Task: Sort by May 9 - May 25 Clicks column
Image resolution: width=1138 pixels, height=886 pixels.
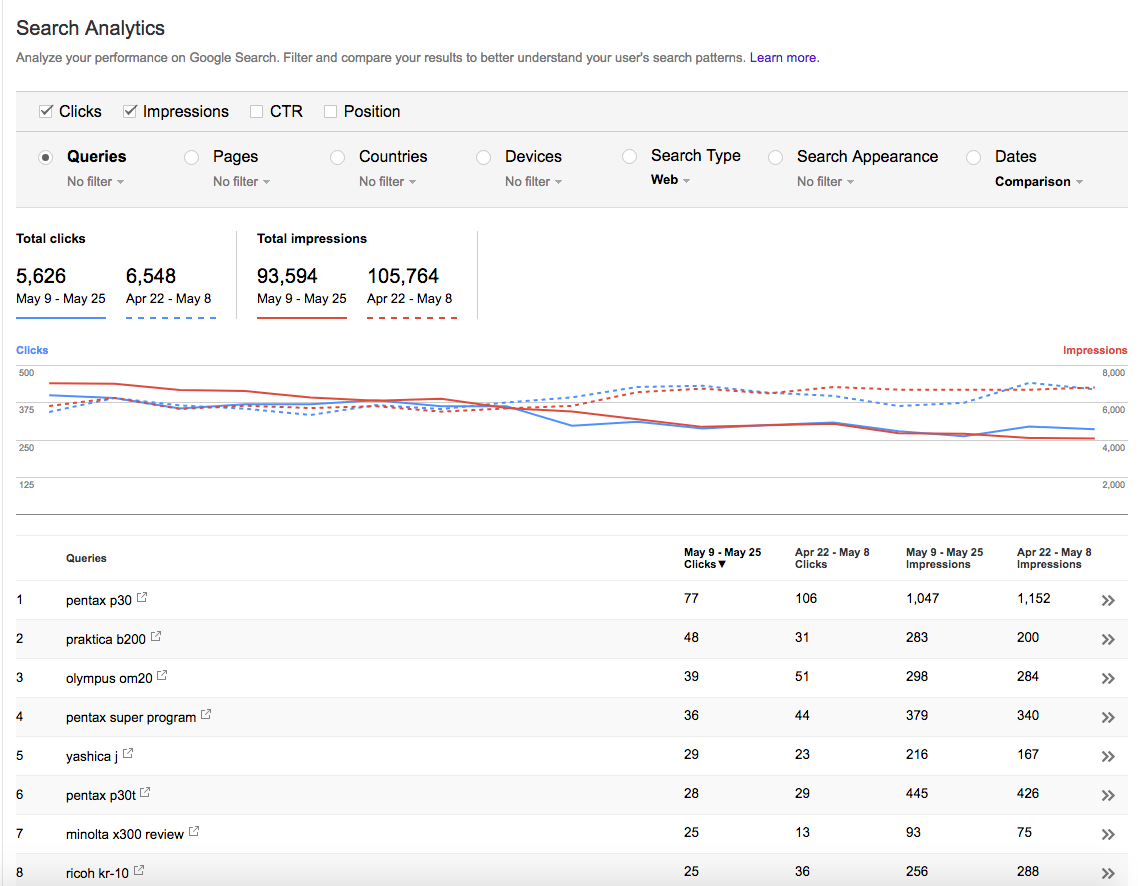Action: (x=722, y=558)
